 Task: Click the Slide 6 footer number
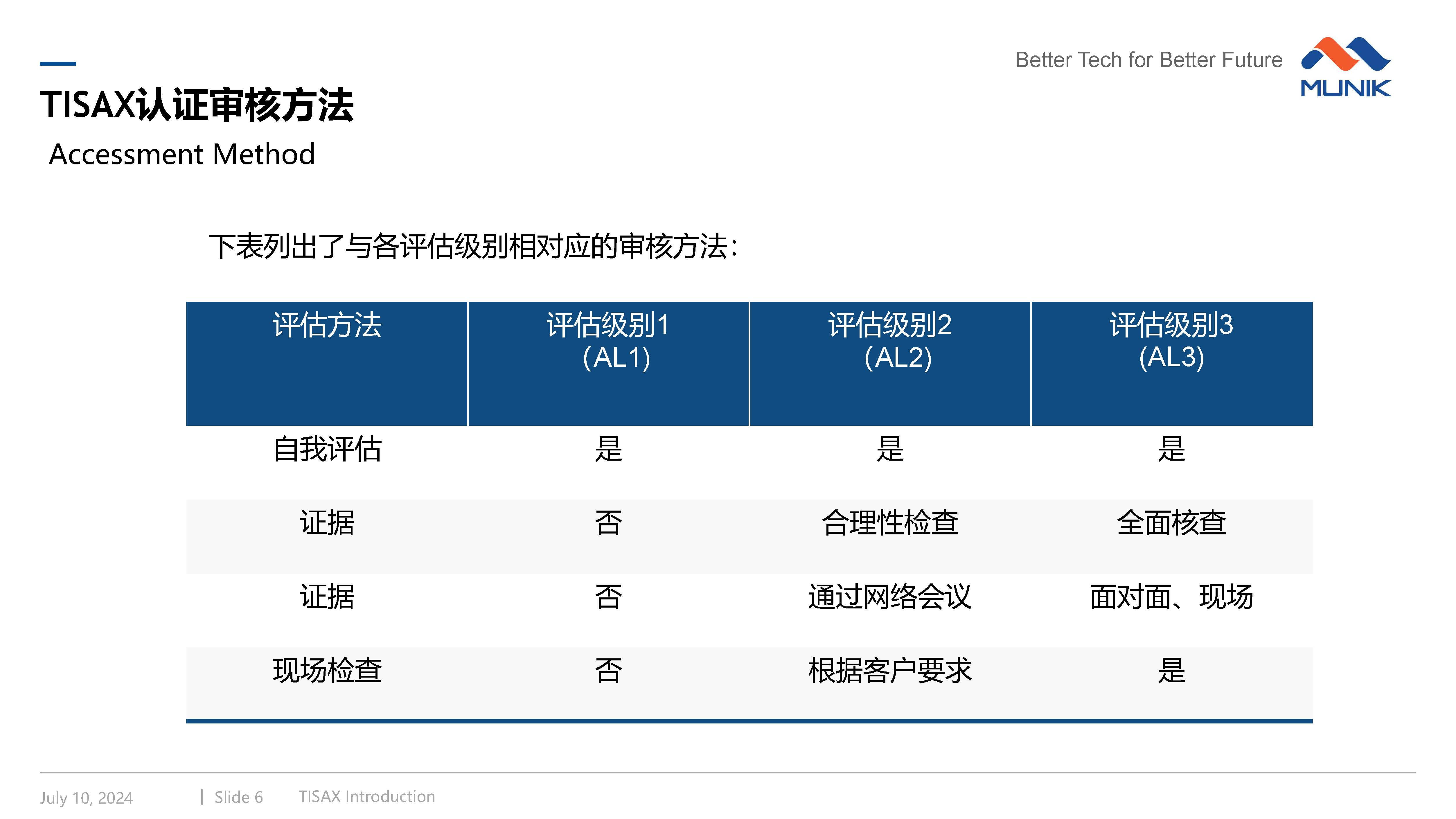238,797
